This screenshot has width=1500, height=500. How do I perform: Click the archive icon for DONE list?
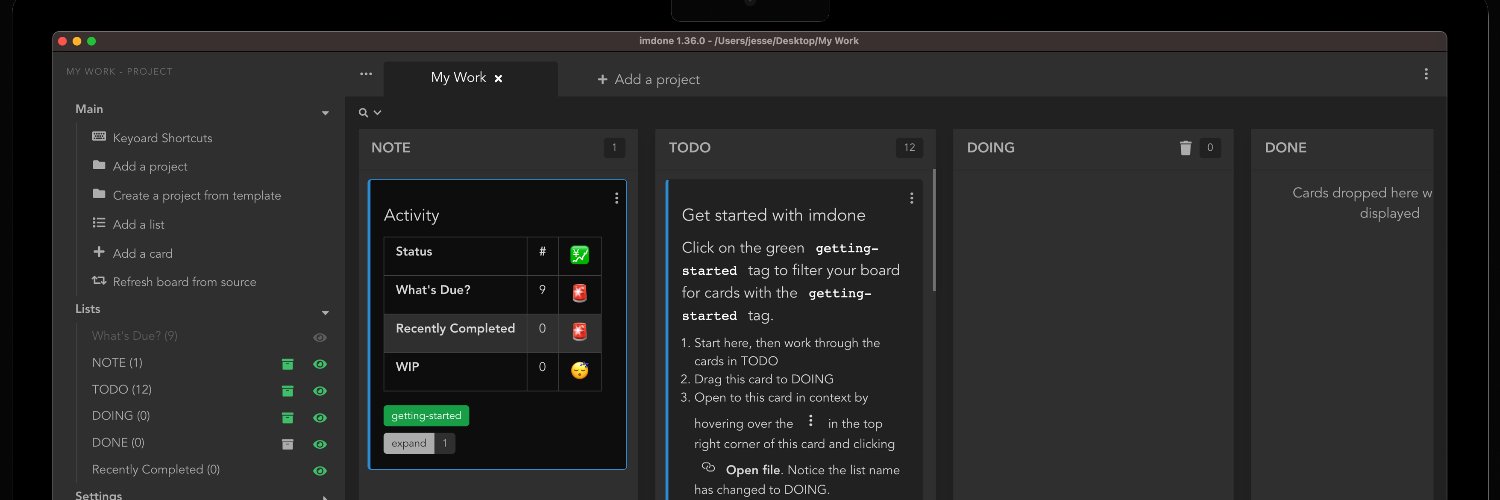click(x=288, y=444)
